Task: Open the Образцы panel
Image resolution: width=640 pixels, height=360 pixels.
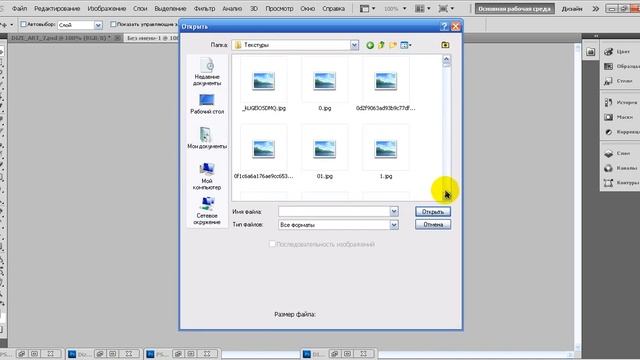Action: pyautogui.click(x=621, y=66)
